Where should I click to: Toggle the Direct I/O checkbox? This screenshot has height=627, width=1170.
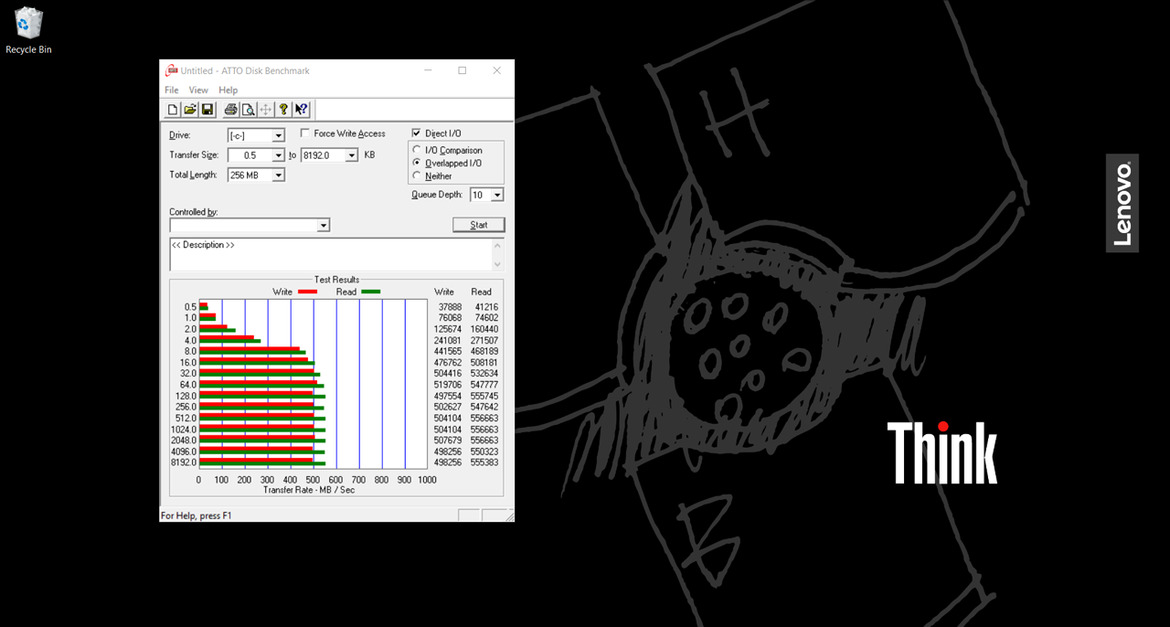pyautogui.click(x=416, y=134)
